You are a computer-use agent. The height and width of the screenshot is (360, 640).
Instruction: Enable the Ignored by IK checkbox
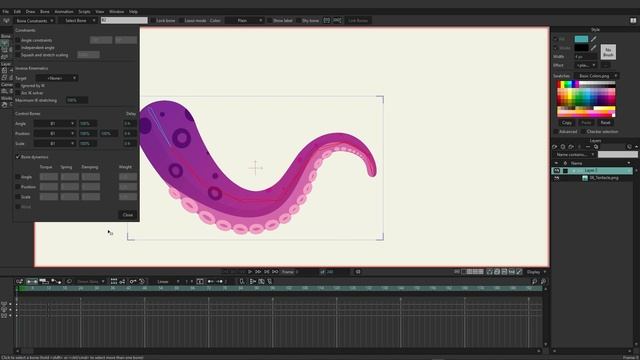18,86
